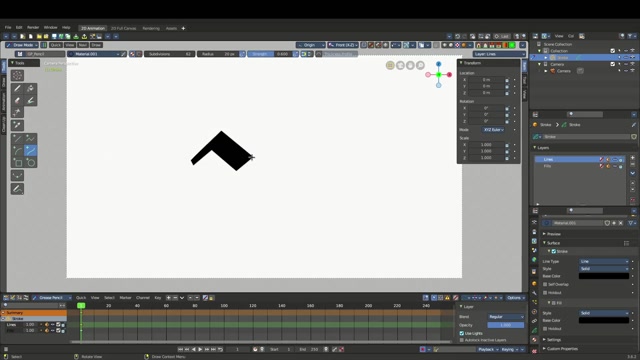
Task: Collapse the Transform panel
Action: (471, 63)
